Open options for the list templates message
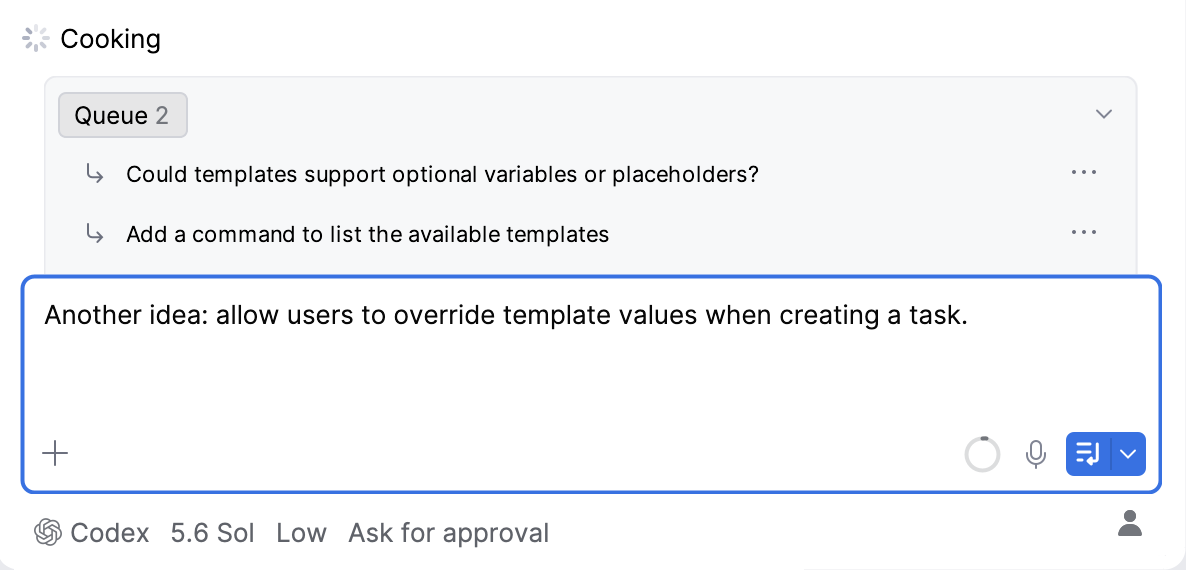Image resolution: width=1186 pixels, height=570 pixels. (x=1084, y=233)
